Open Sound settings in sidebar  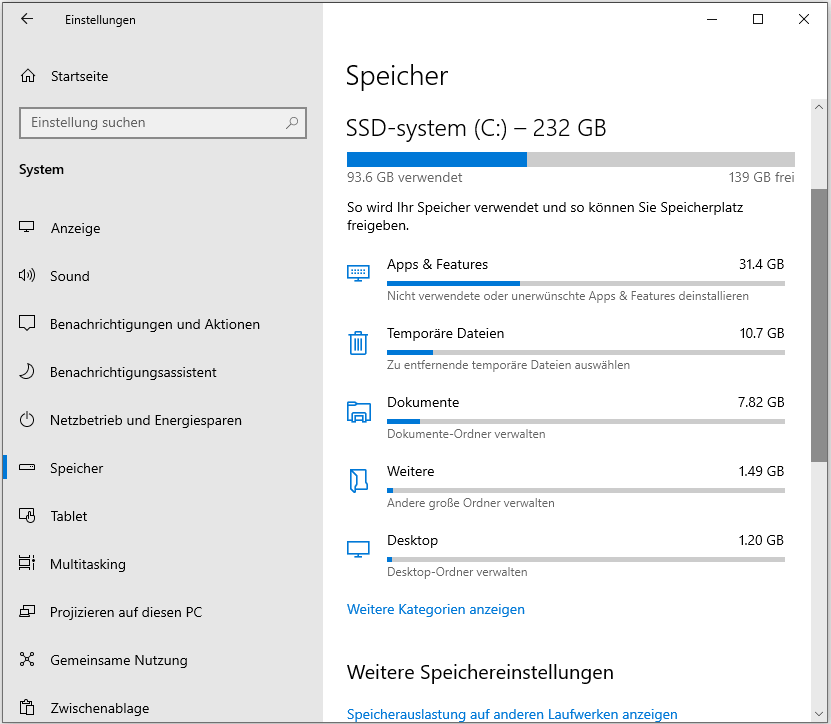tap(69, 276)
